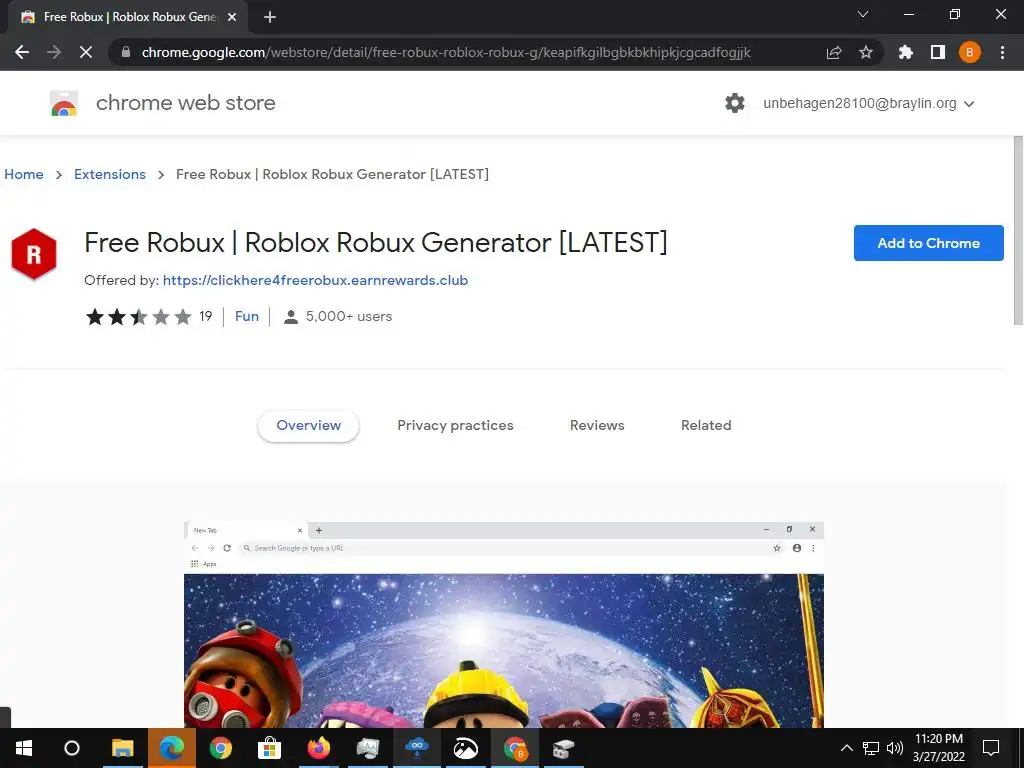Click the volume speaker icon
The image size is (1024, 768).
coord(895,748)
